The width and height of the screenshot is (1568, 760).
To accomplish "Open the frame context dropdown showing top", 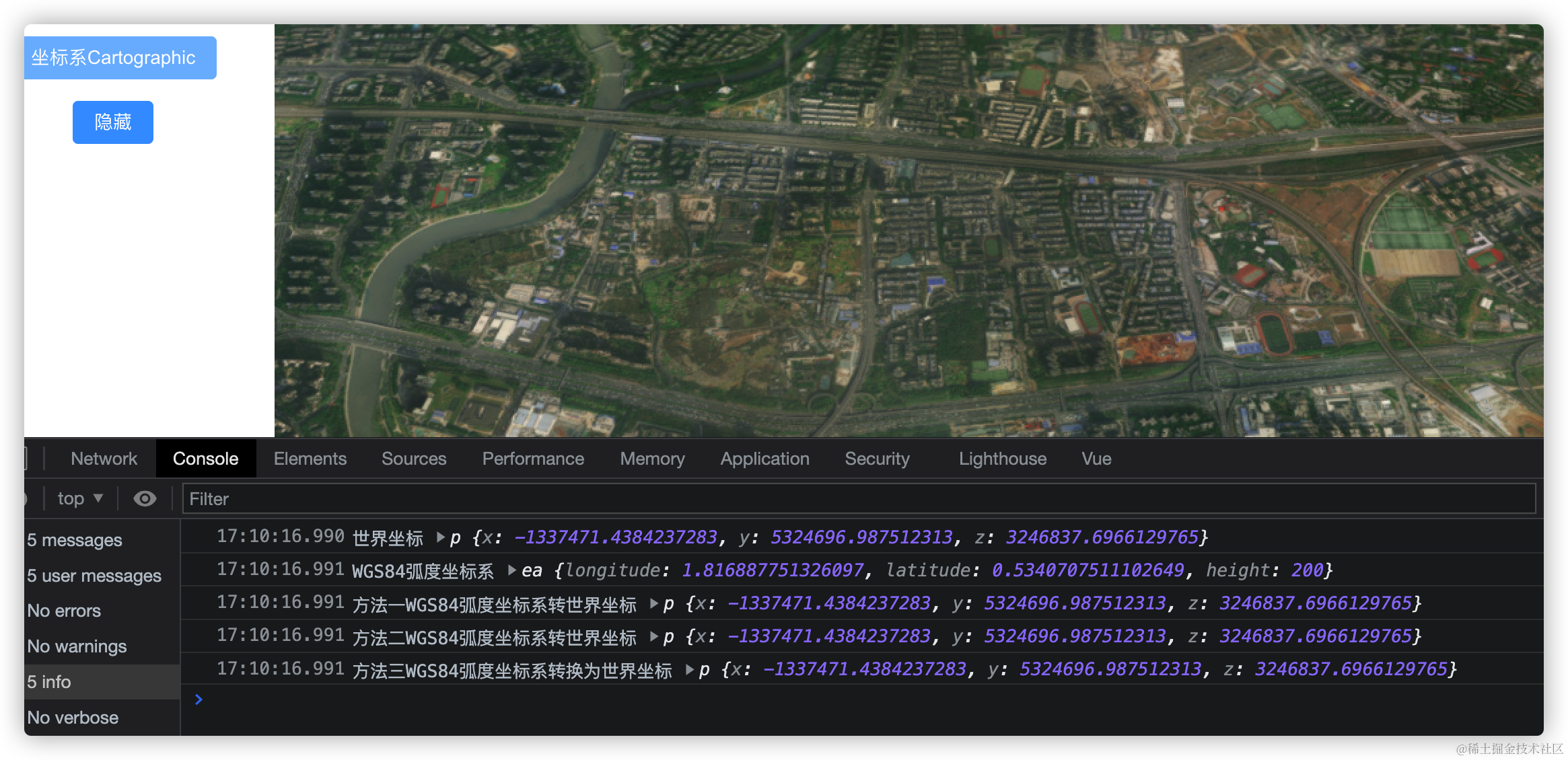I will [x=79, y=498].
